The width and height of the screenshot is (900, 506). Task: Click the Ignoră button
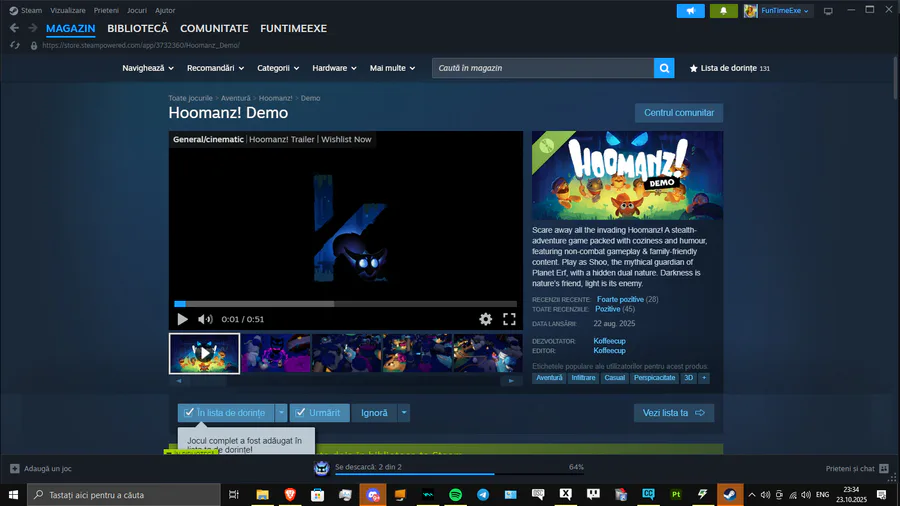(374, 412)
